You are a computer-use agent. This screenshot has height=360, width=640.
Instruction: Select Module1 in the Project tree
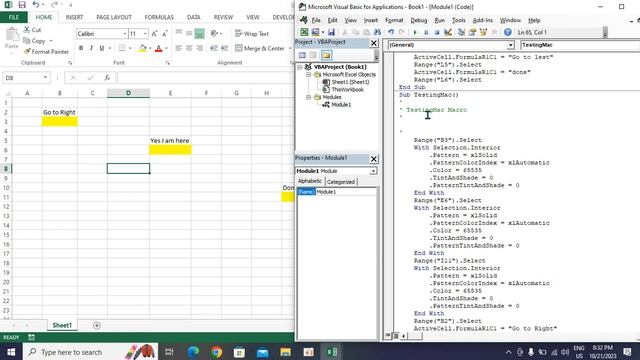(341, 105)
